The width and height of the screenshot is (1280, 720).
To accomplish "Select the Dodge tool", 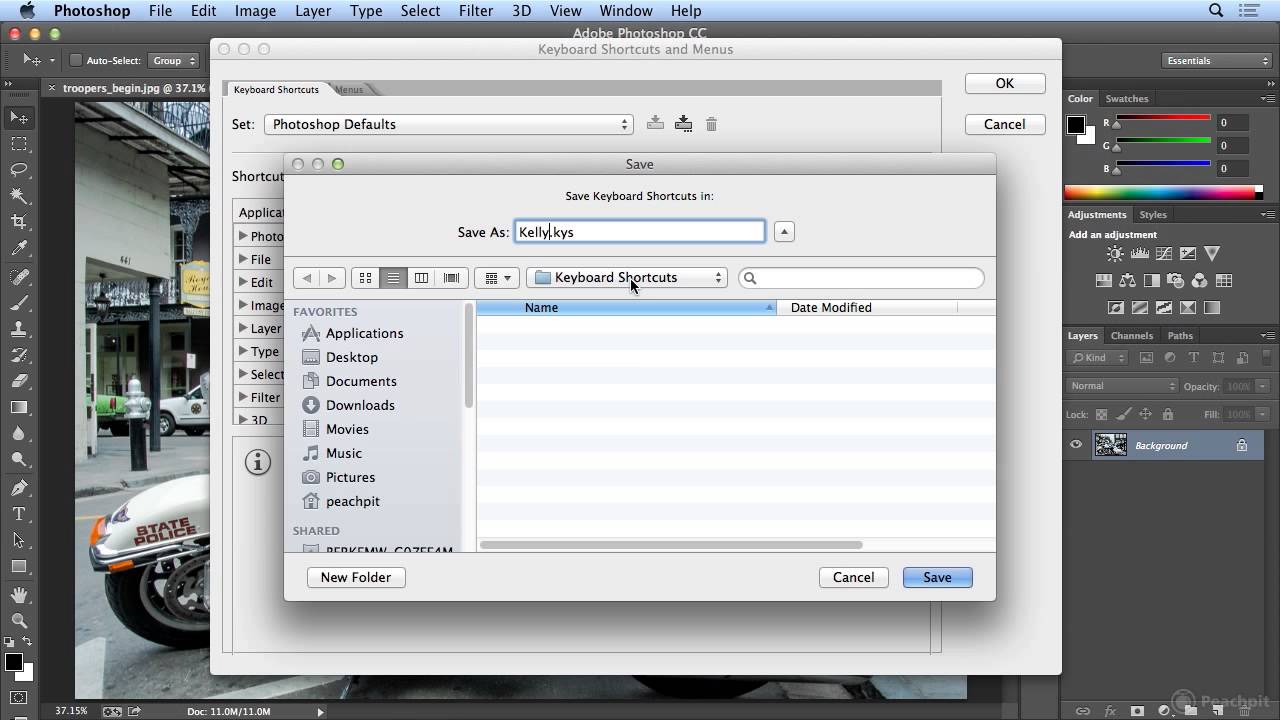I will (x=19, y=459).
